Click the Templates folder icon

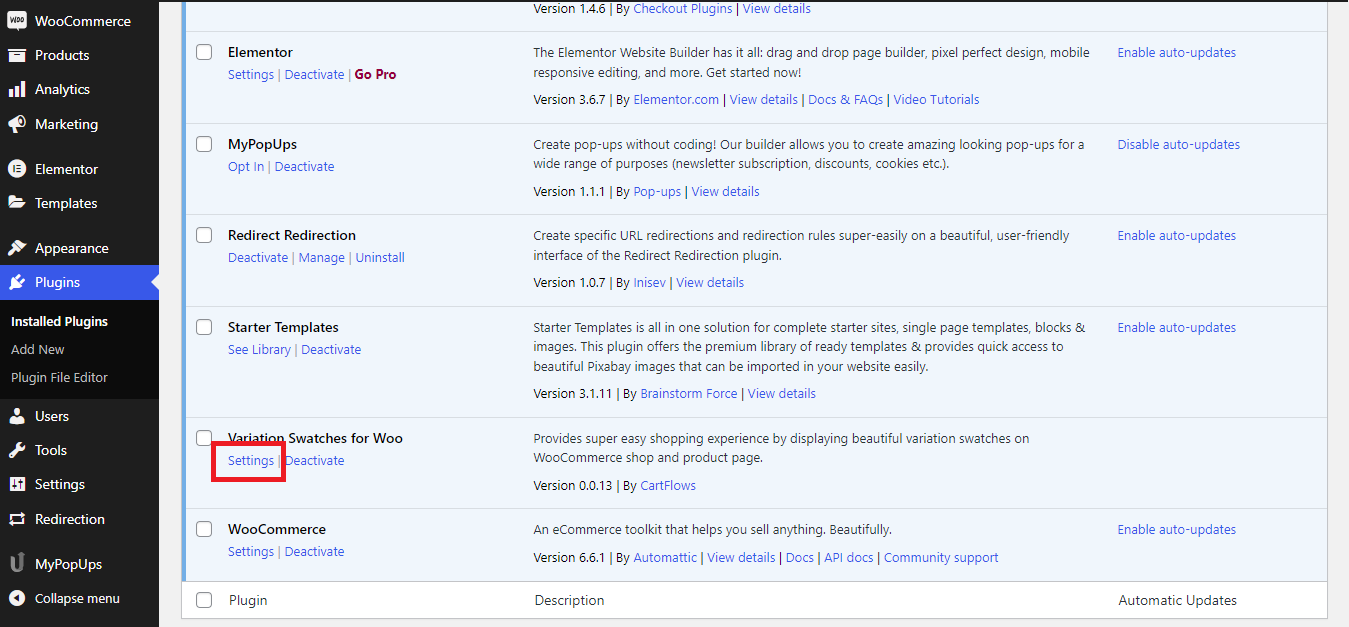tap(17, 203)
